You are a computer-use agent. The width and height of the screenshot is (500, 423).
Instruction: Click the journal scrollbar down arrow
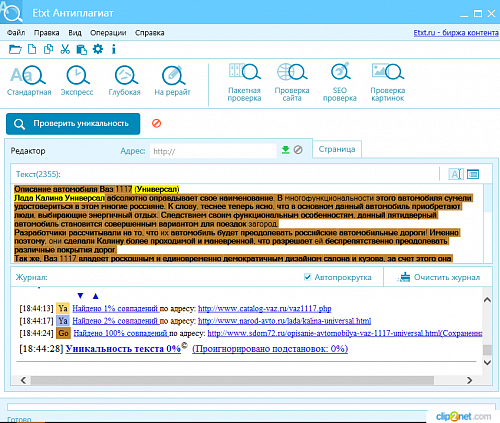(x=487, y=362)
